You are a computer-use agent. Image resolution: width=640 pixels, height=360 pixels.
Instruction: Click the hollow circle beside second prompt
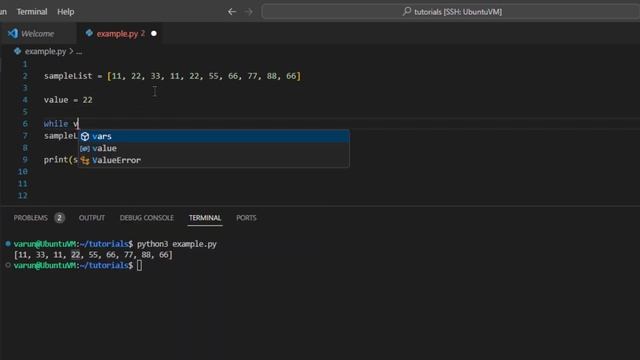click(x=8, y=265)
